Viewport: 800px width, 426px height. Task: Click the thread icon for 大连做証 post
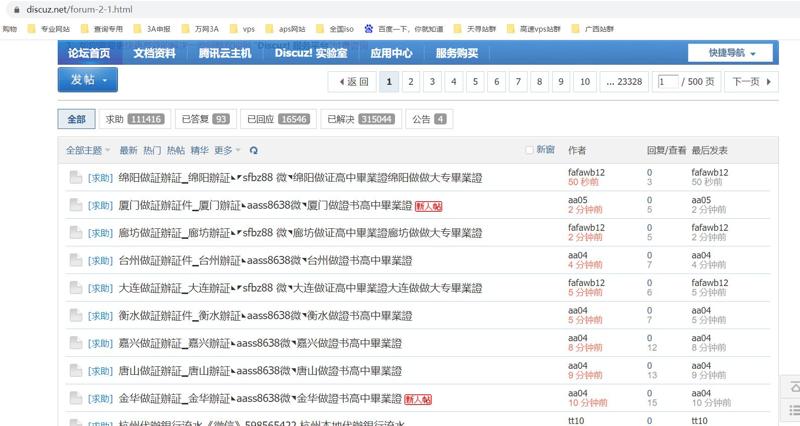75,288
